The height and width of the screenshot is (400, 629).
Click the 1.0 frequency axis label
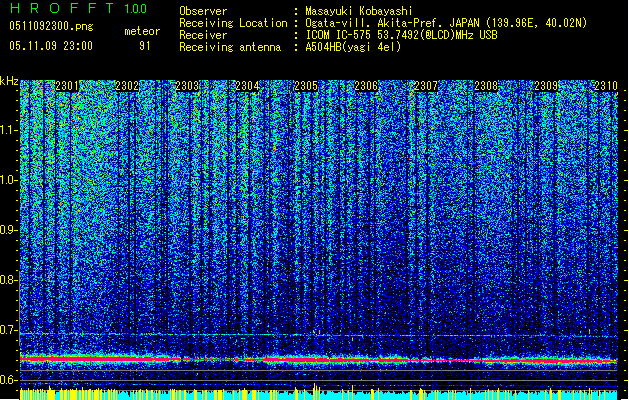tap(9, 181)
